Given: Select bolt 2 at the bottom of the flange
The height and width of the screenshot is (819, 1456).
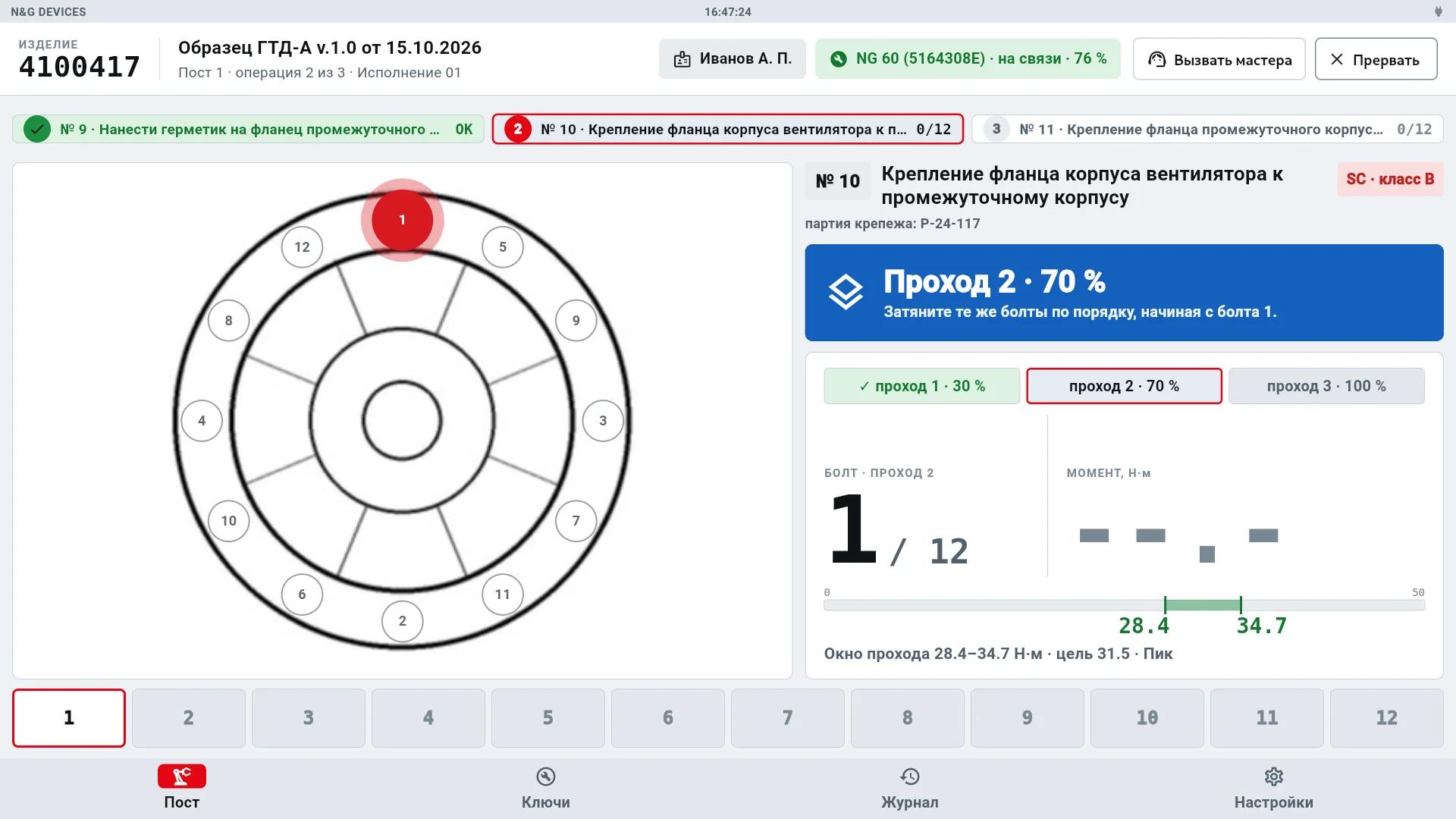Looking at the screenshot, I should coord(403,621).
